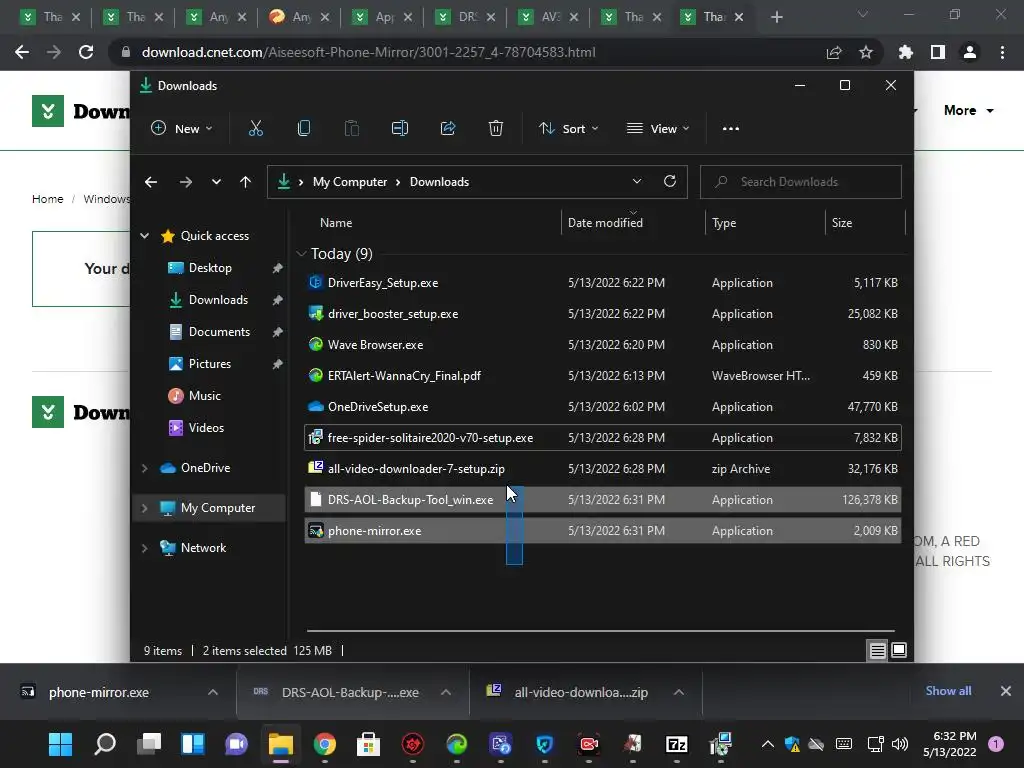Open Microsoft Store from taskbar
Image resolution: width=1024 pixels, height=768 pixels.
pos(368,744)
